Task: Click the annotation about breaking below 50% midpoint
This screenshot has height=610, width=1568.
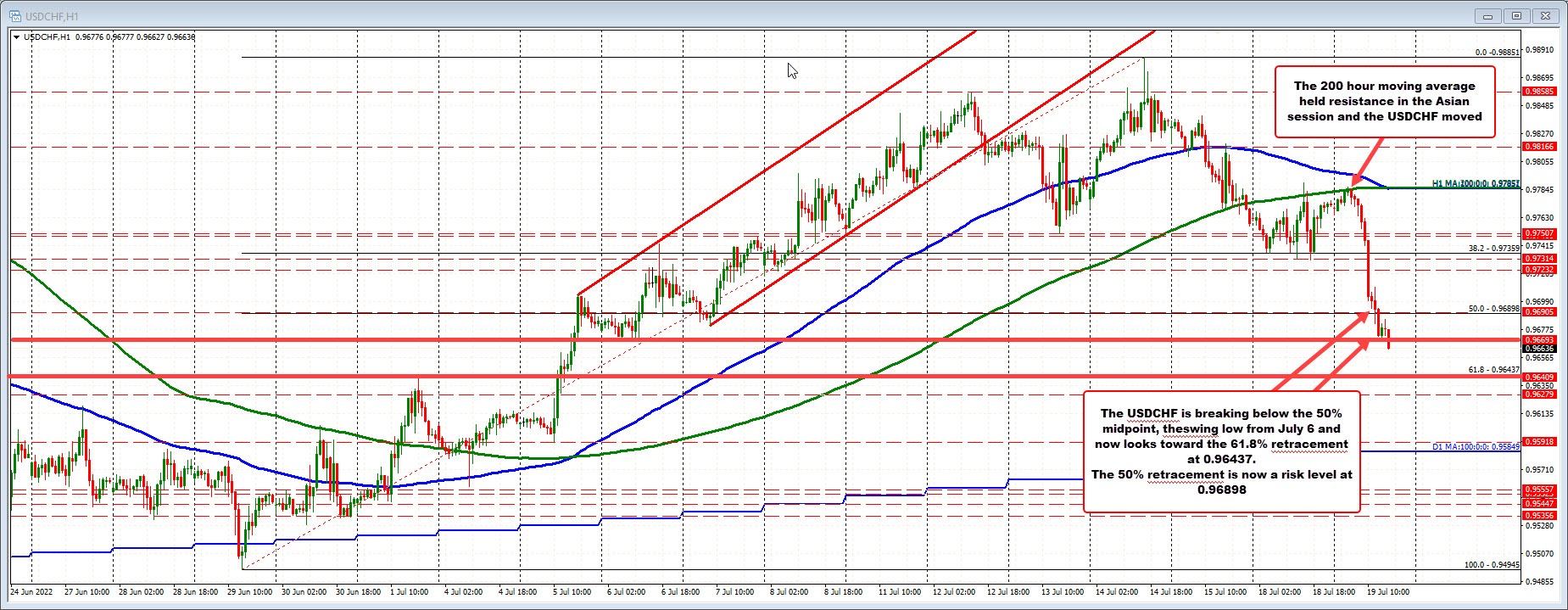Action: click(x=1221, y=451)
